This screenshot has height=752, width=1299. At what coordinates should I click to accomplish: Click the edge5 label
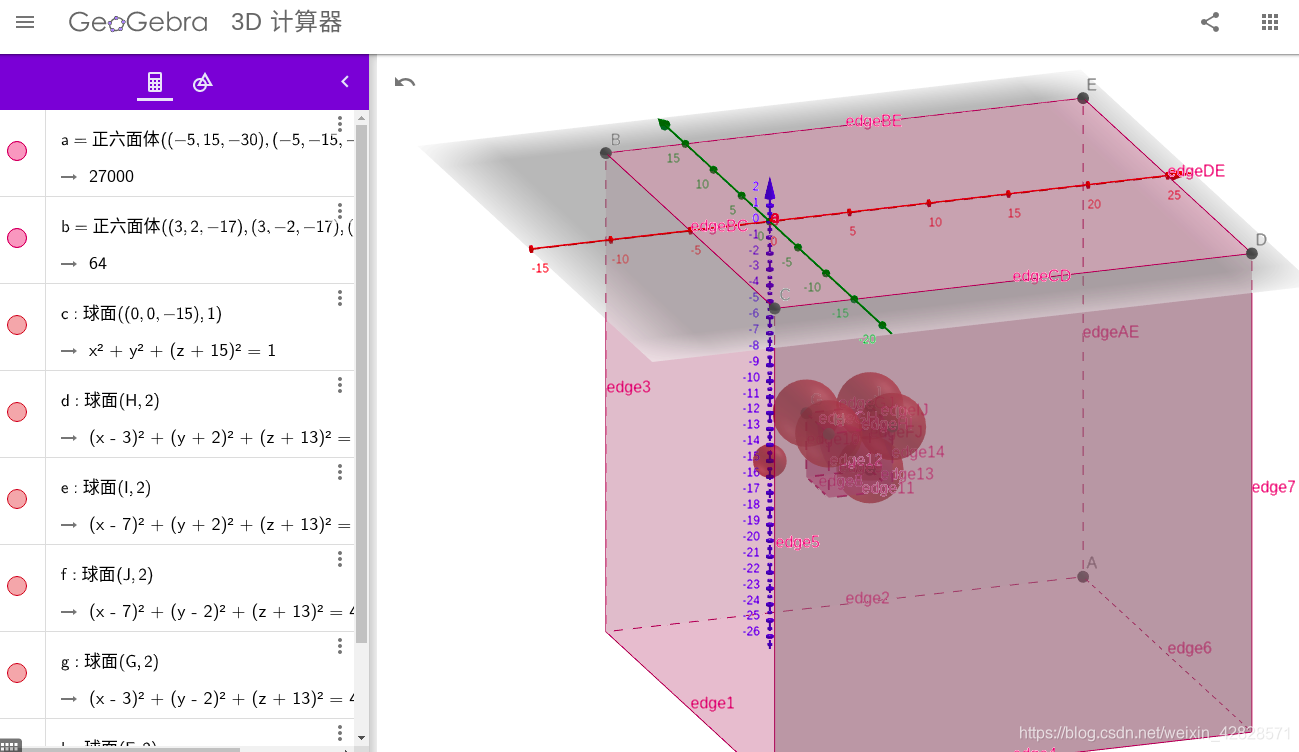click(x=797, y=542)
